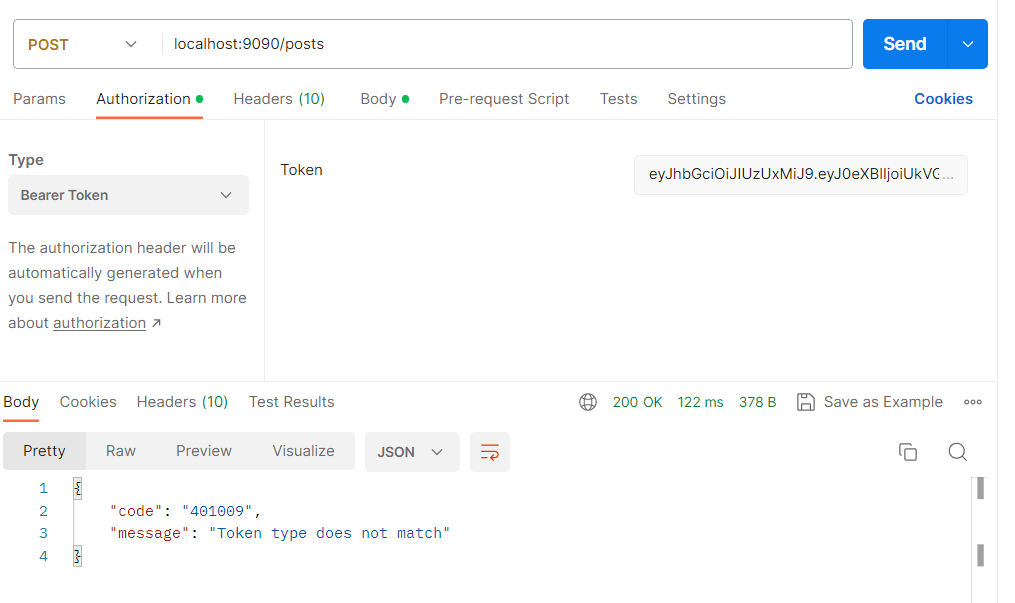Click the external arrow after authorization link

pyautogui.click(x=156, y=323)
